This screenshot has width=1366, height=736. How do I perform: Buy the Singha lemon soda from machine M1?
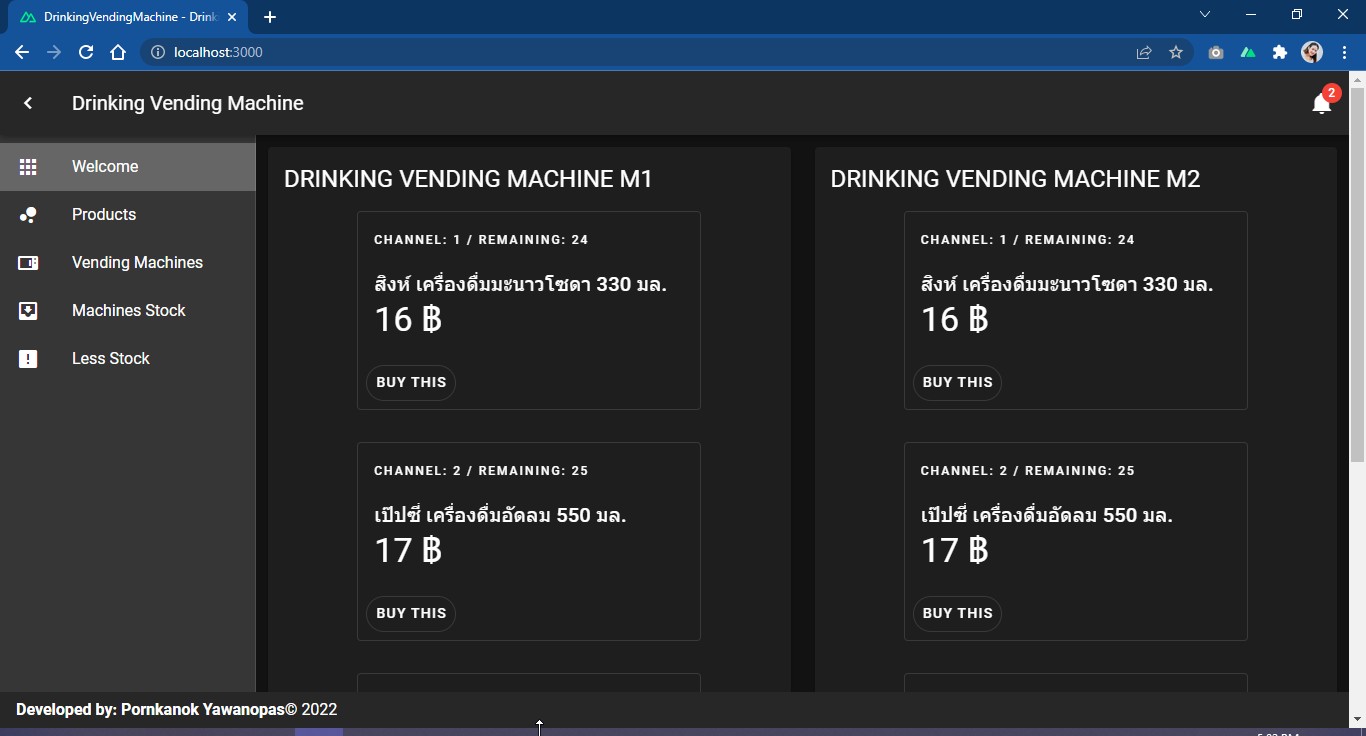(410, 382)
